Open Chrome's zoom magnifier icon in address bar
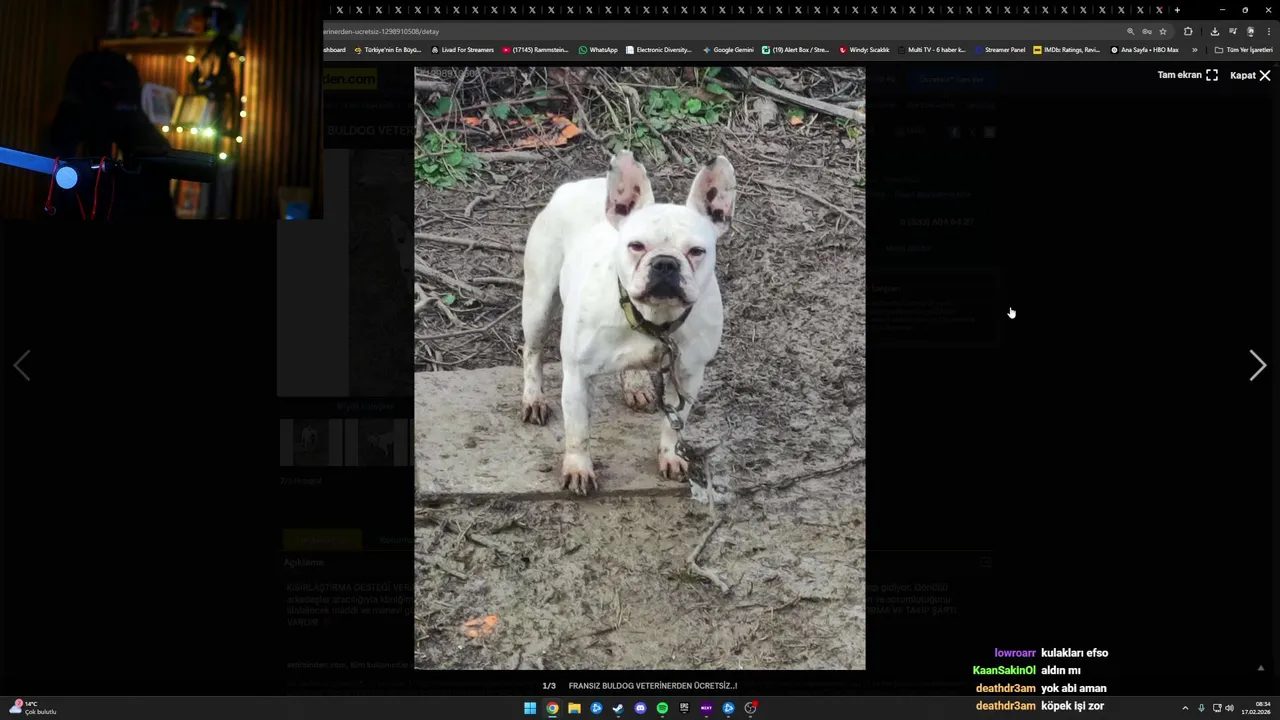Screen dimensions: 1280x720 coord(1131,31)
